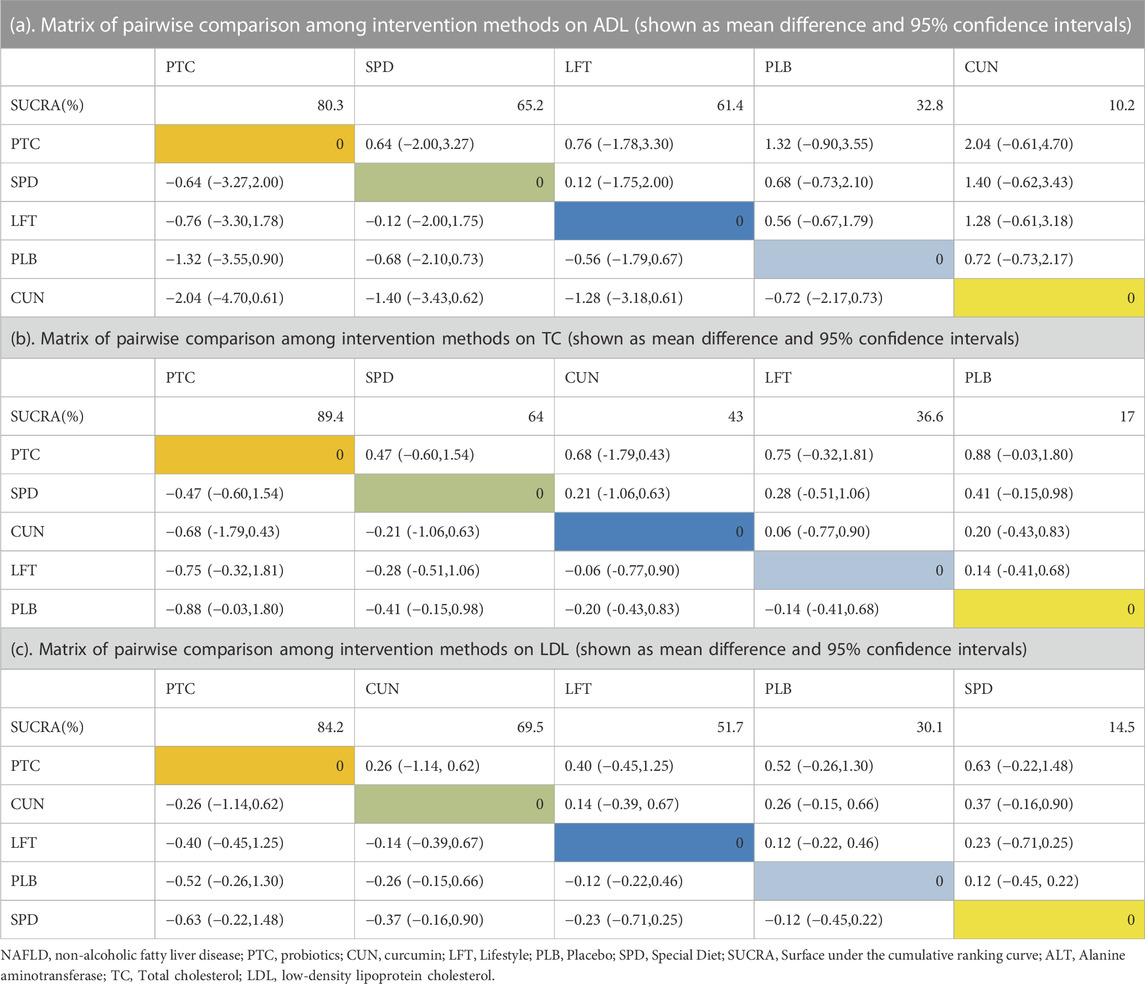Select the SUCRA value 84.2
This screenshot has height=984, width=1145.
coord(330,727)
